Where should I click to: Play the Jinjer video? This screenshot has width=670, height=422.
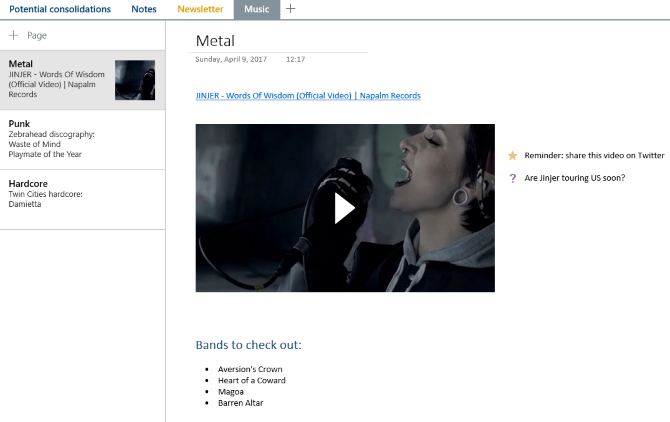[x=344, y=208]
